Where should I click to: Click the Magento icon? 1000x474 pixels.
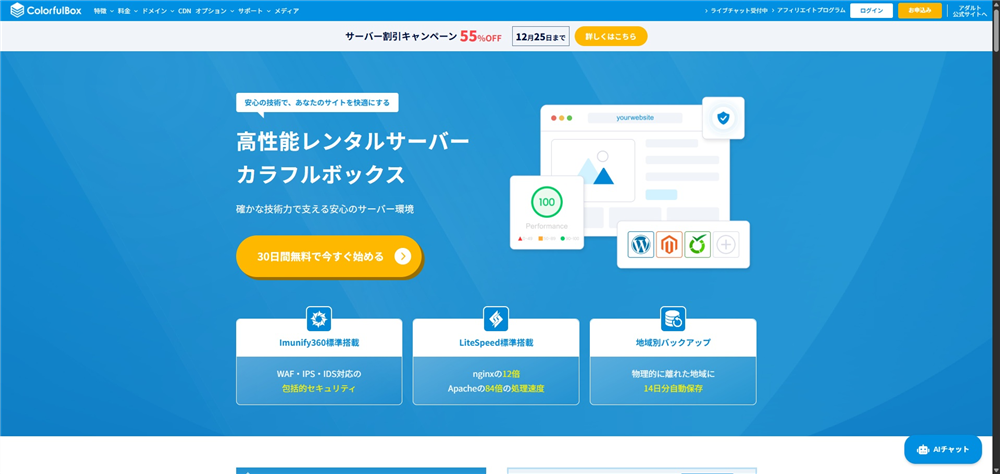669,244
